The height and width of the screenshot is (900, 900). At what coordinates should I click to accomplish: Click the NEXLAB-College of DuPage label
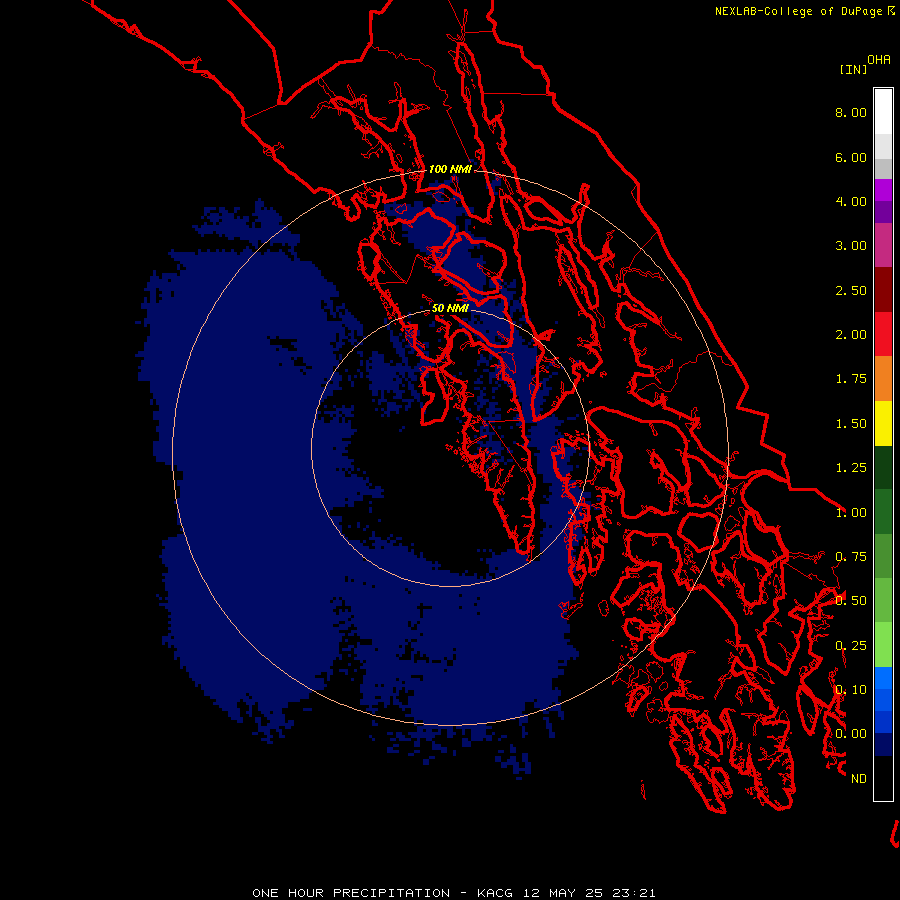798,11
